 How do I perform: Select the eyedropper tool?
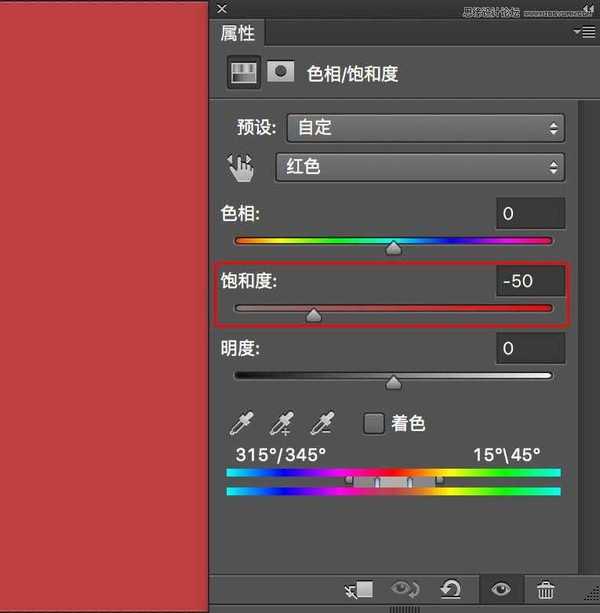(x=241, y=423)
